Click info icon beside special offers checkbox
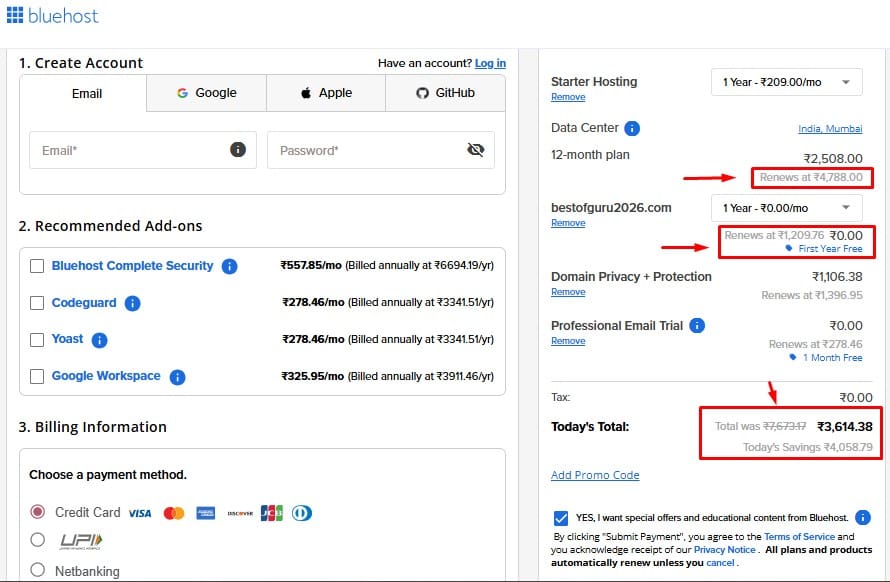This screenshot has height=582, width=890. (x=862, y=517)
